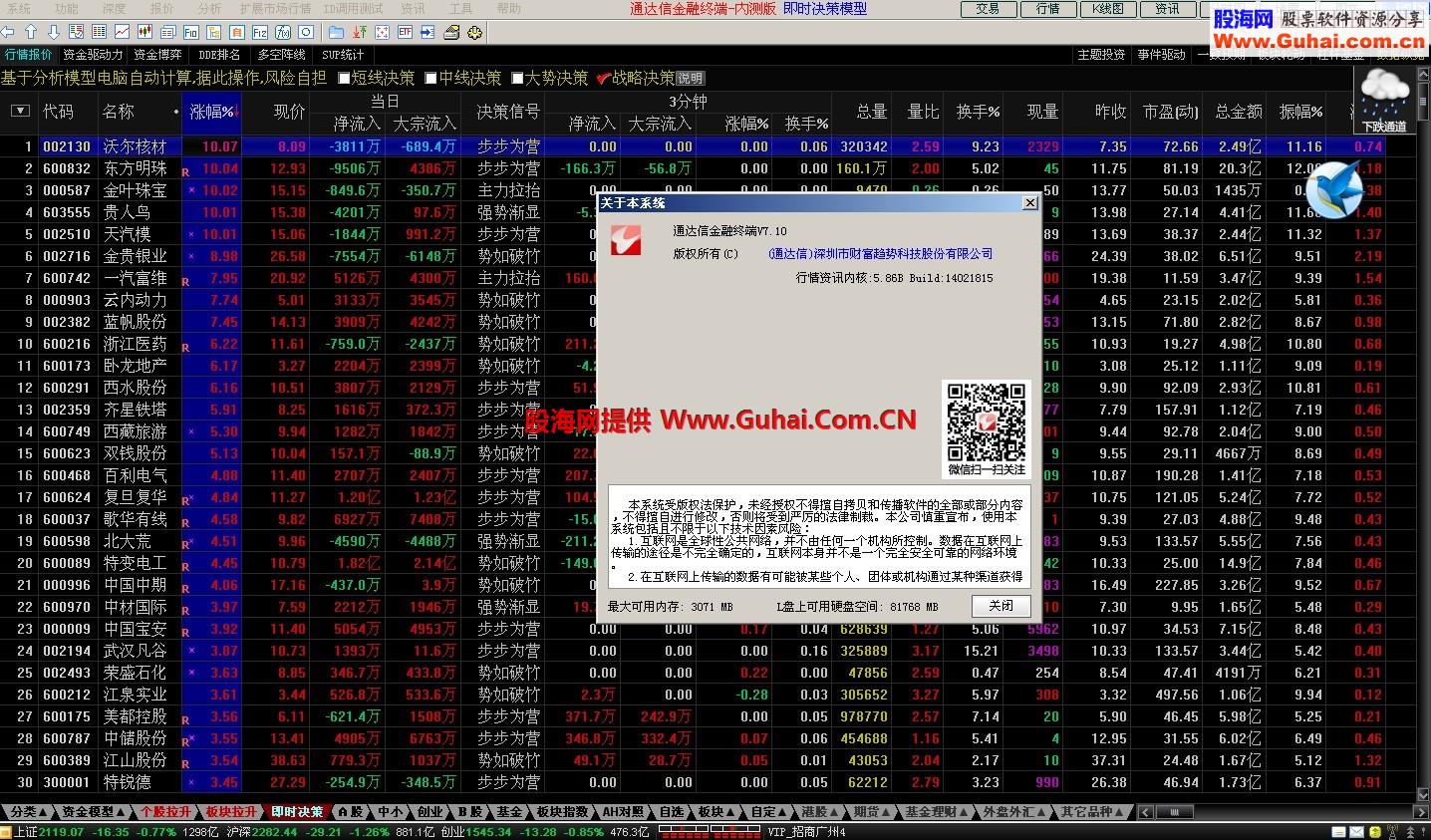Click the F12 toolbar icon
Screen dimensions: 1431x840
(x=260, y=32)
